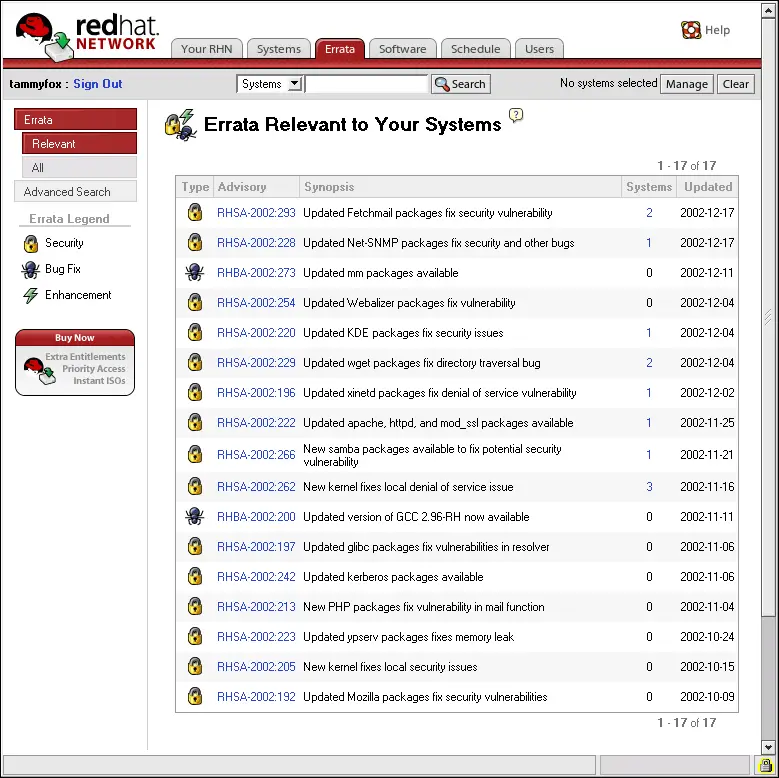Click the scrollbar down arrow

click(x=769, y=747)
